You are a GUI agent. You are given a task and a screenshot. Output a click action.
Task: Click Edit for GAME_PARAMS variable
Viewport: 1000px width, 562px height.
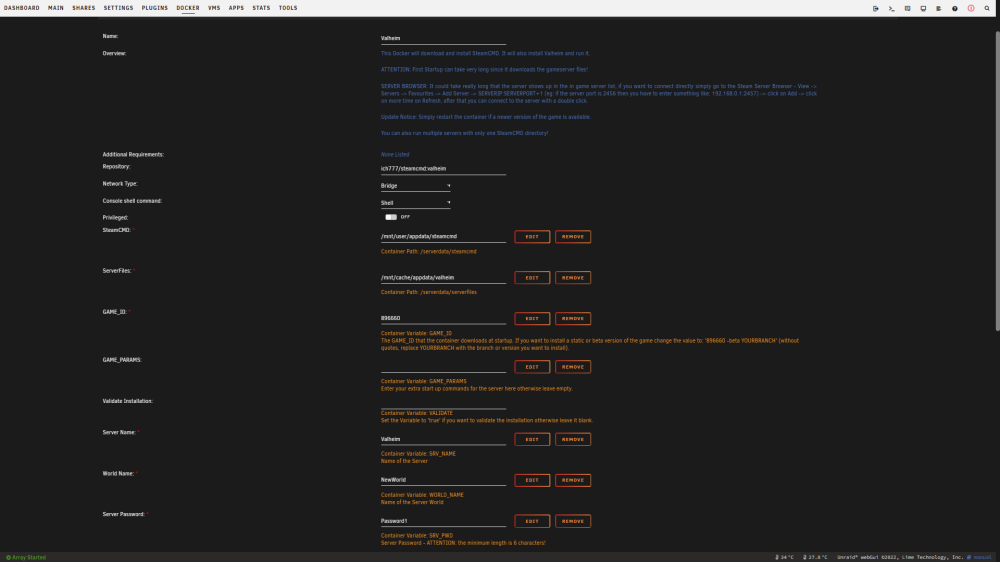[532, 367]
